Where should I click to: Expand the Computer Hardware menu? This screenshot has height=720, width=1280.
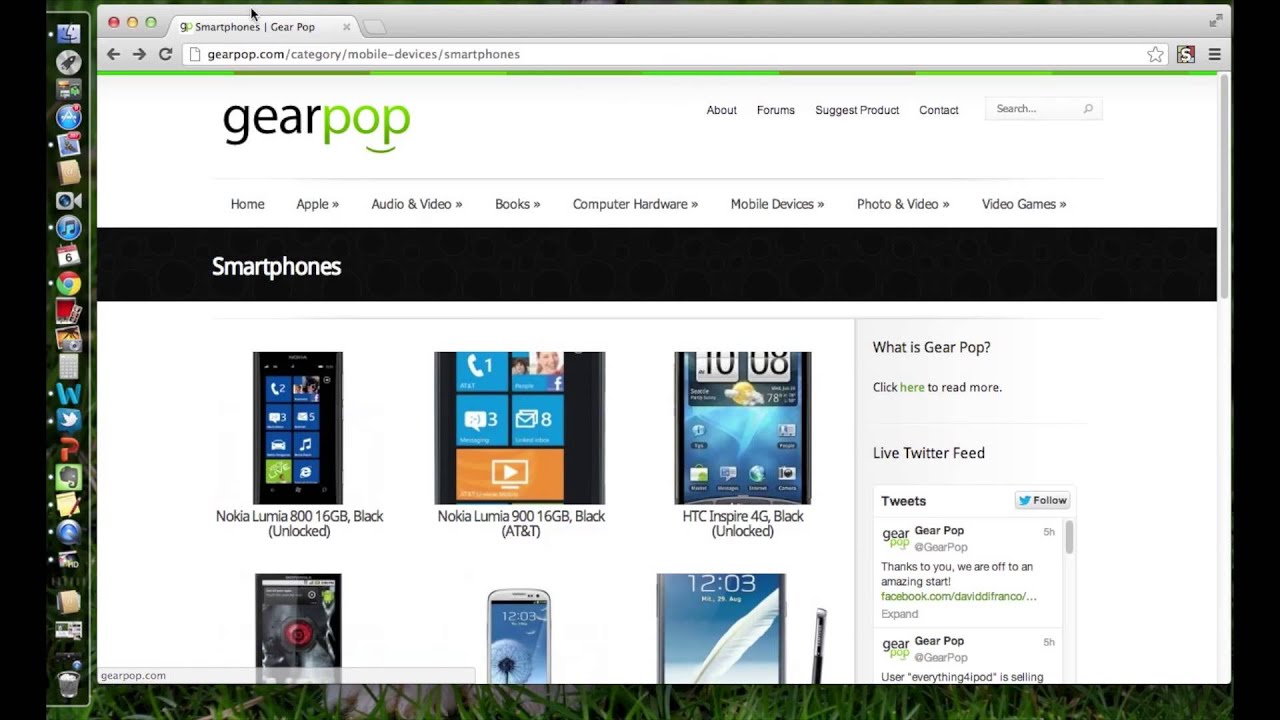tap(635, 204)
